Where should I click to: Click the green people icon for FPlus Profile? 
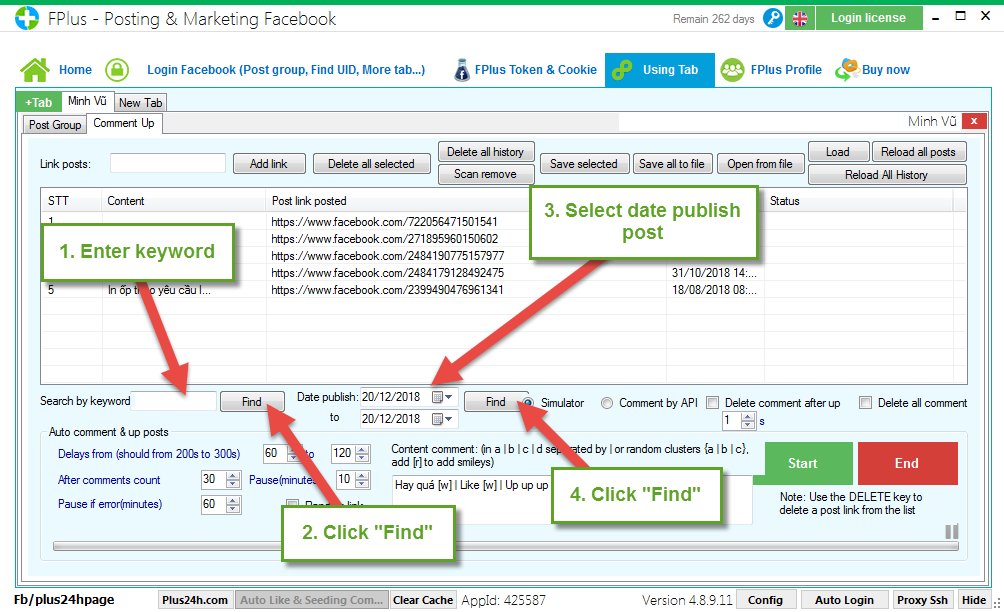732,70
